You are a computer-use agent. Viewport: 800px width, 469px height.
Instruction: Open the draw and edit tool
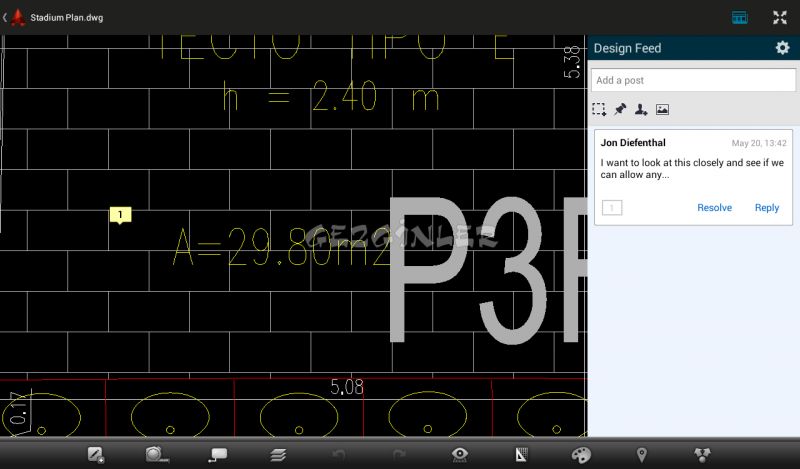coord(95,454)
